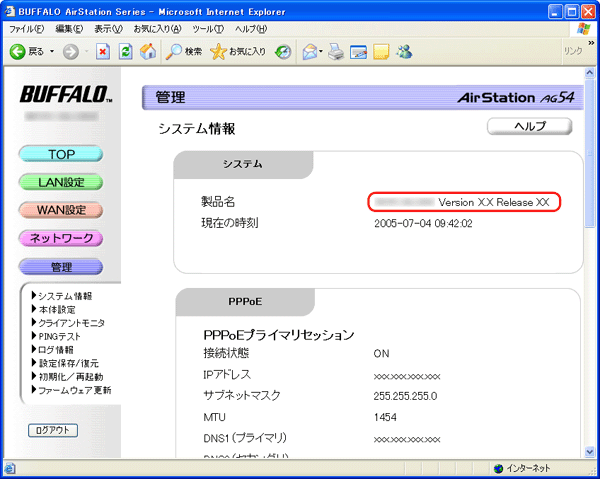
Task: Click the 管理 navigation button
Action: [61, 267]
